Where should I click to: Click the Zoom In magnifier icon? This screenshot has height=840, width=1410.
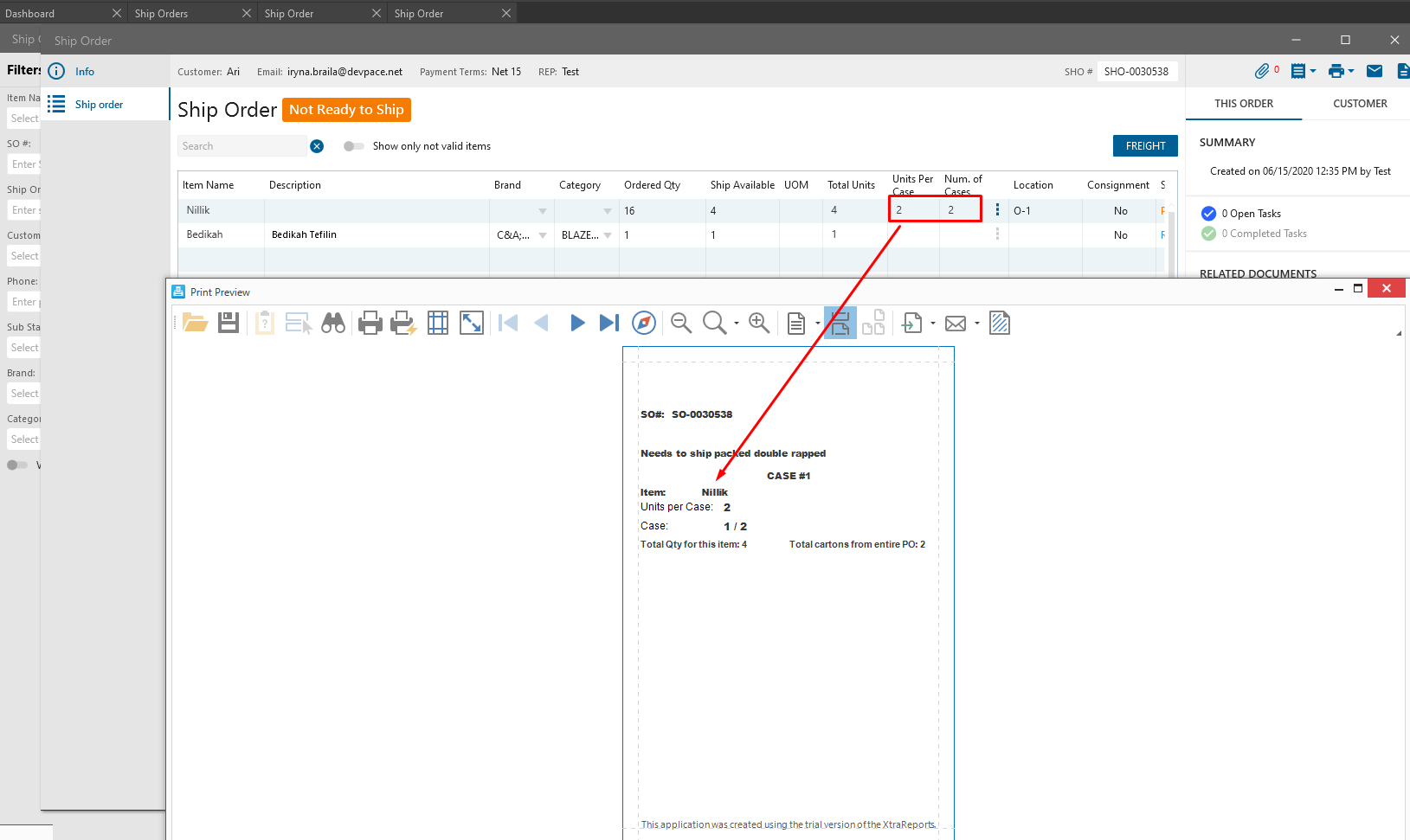(759, 324)
